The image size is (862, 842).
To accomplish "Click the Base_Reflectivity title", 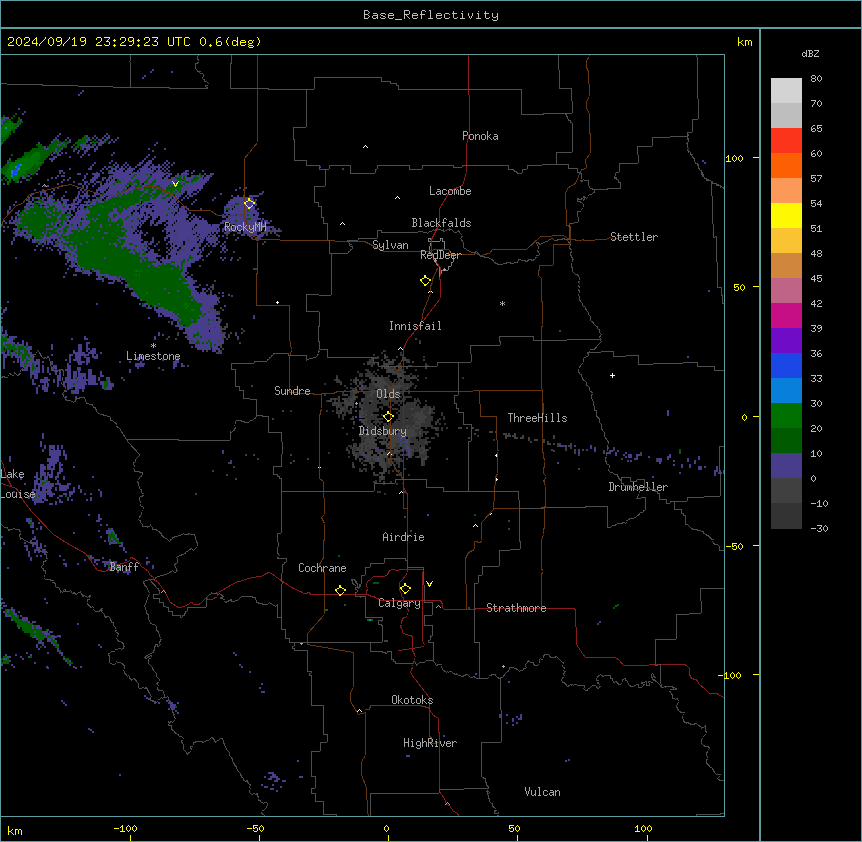I will pyautogui.click(x=431, y=15).
